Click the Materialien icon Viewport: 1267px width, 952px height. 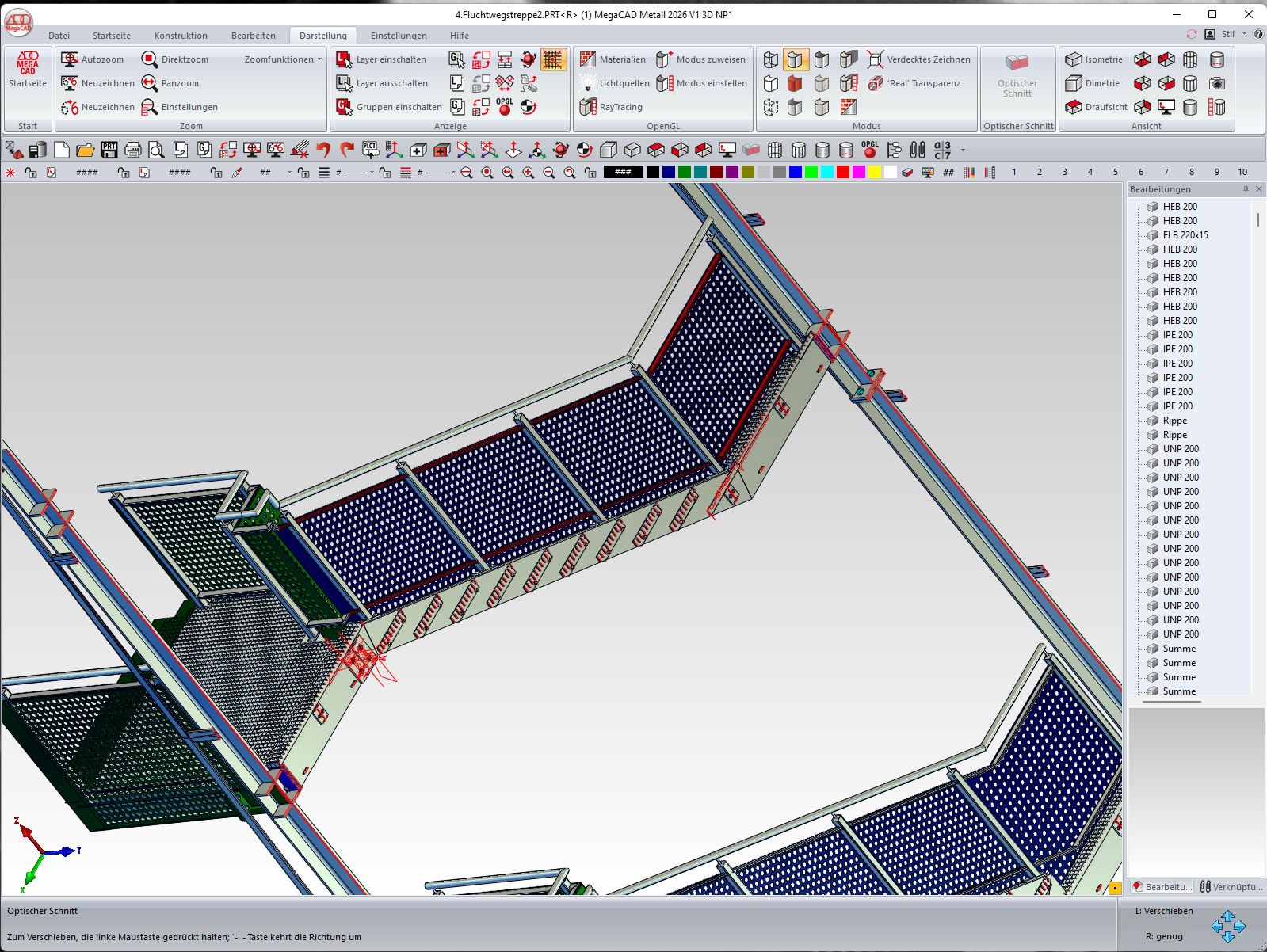(587, 59)
